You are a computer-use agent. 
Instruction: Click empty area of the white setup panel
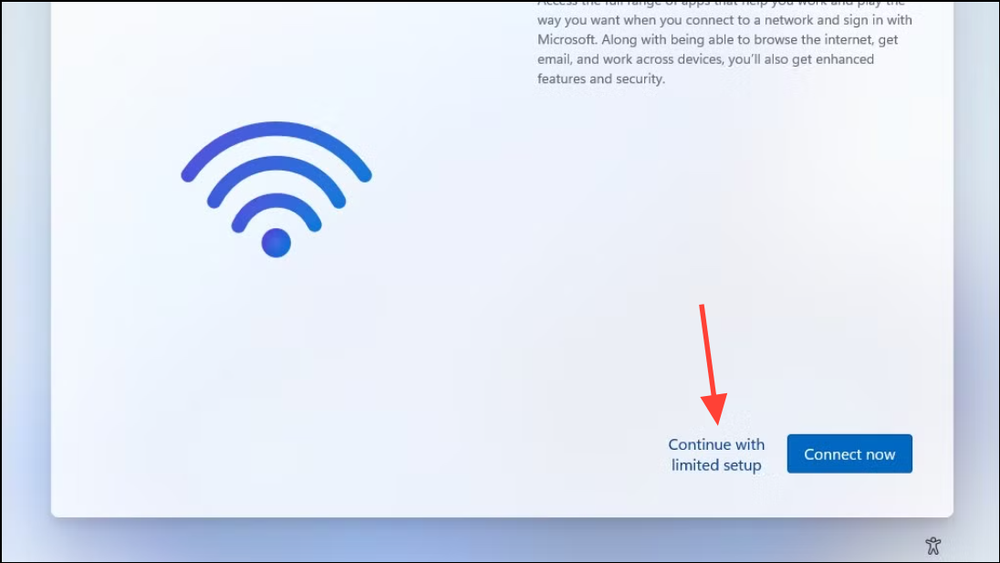click(x=383, y=383)
